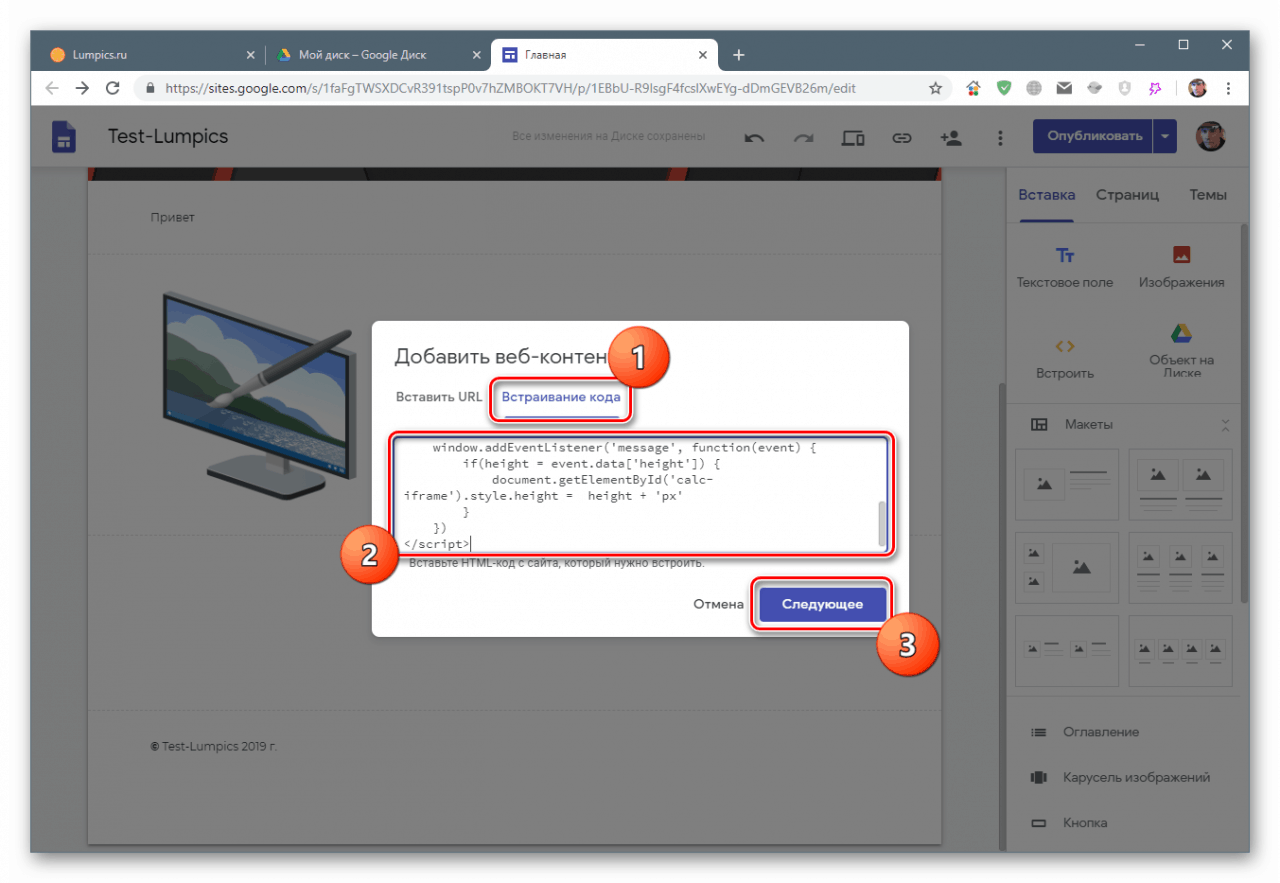Open the green shield extension
Viewport: 1280px width, 883px height.
click(1003, 88)
